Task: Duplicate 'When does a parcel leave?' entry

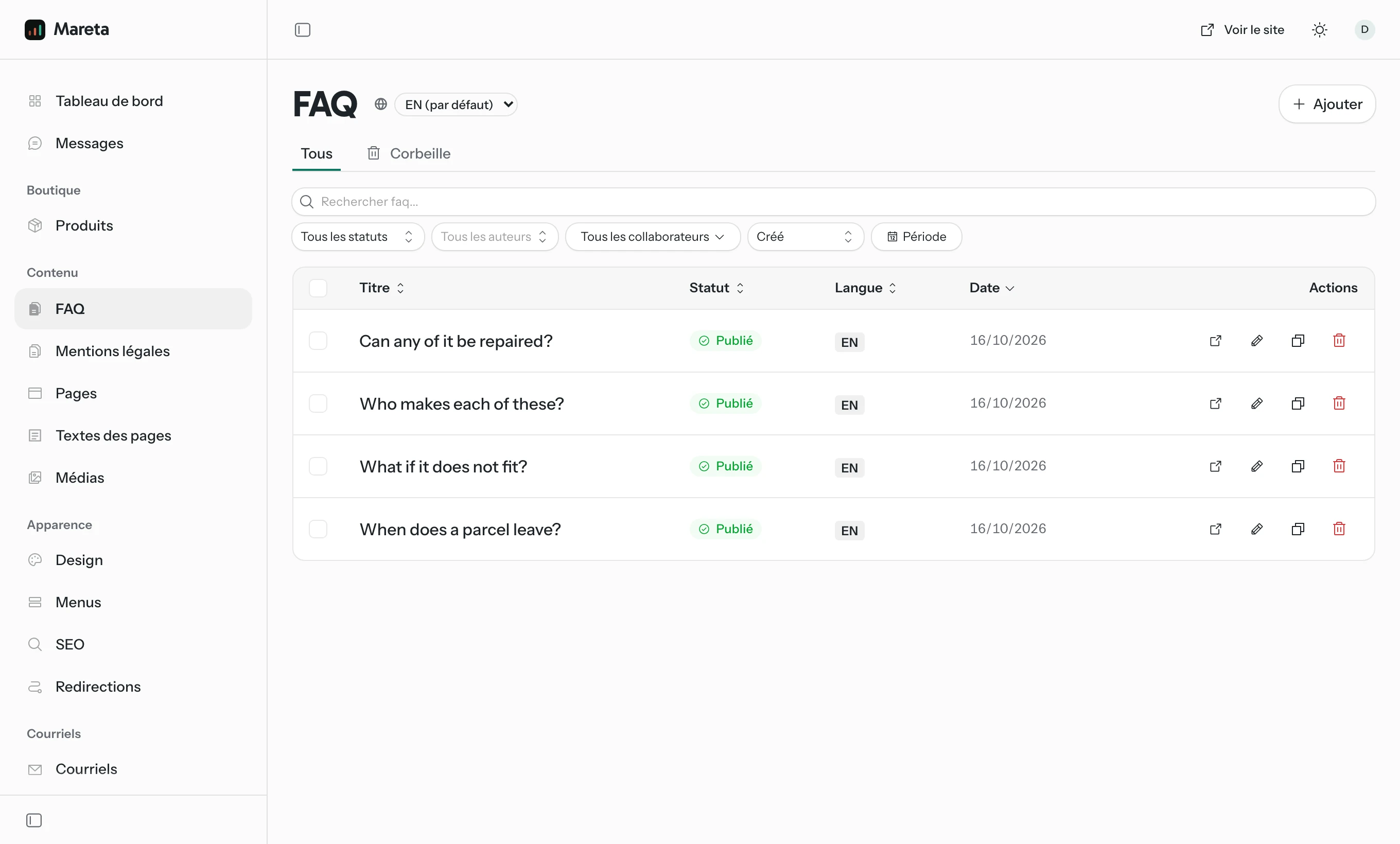Action: coord(1298,529)
